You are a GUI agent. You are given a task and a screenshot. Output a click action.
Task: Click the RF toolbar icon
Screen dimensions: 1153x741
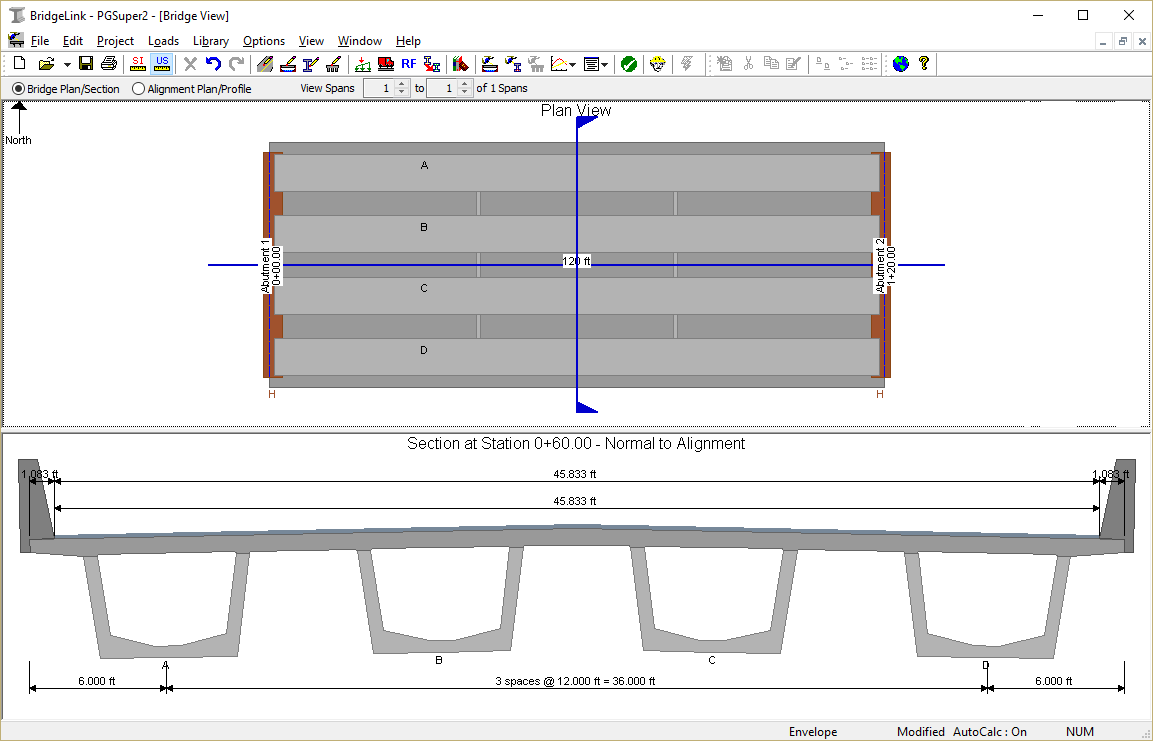point(409,64)
